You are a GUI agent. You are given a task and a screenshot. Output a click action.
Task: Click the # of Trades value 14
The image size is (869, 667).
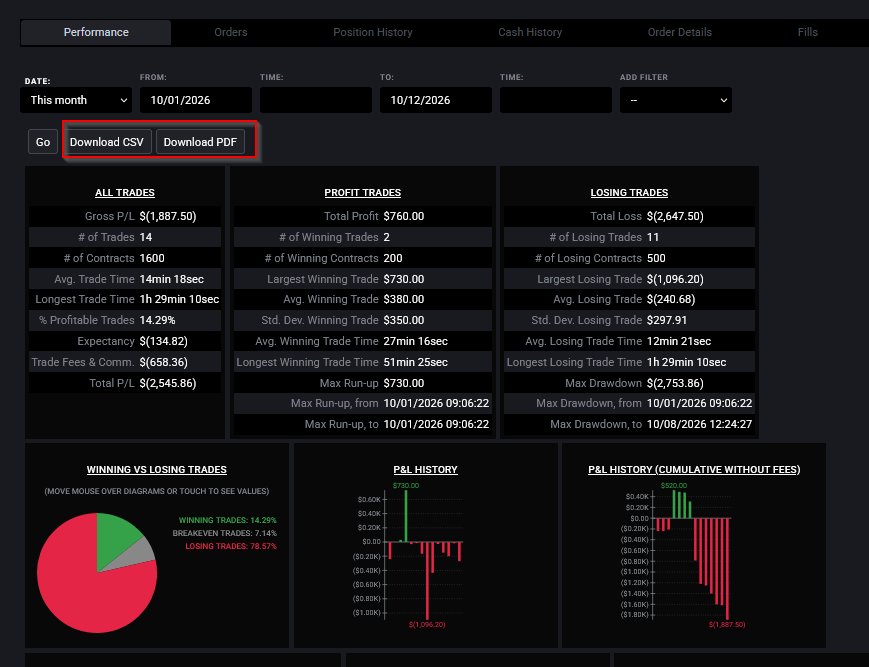coord(146,237)
